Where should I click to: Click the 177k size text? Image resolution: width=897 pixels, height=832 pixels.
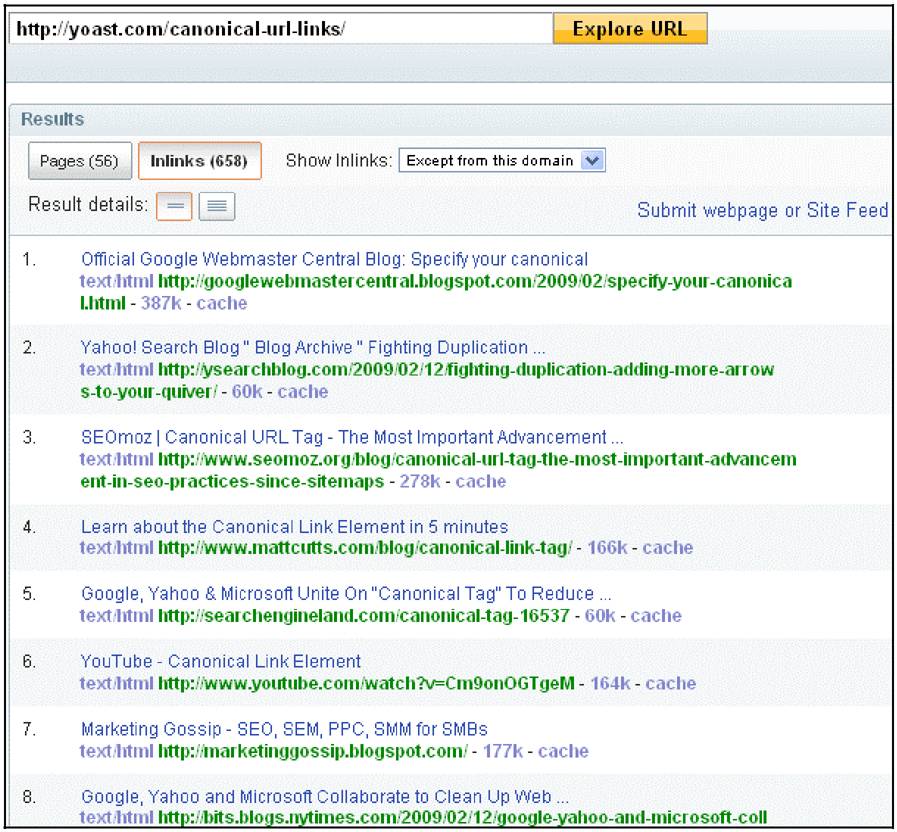point(503,751)
